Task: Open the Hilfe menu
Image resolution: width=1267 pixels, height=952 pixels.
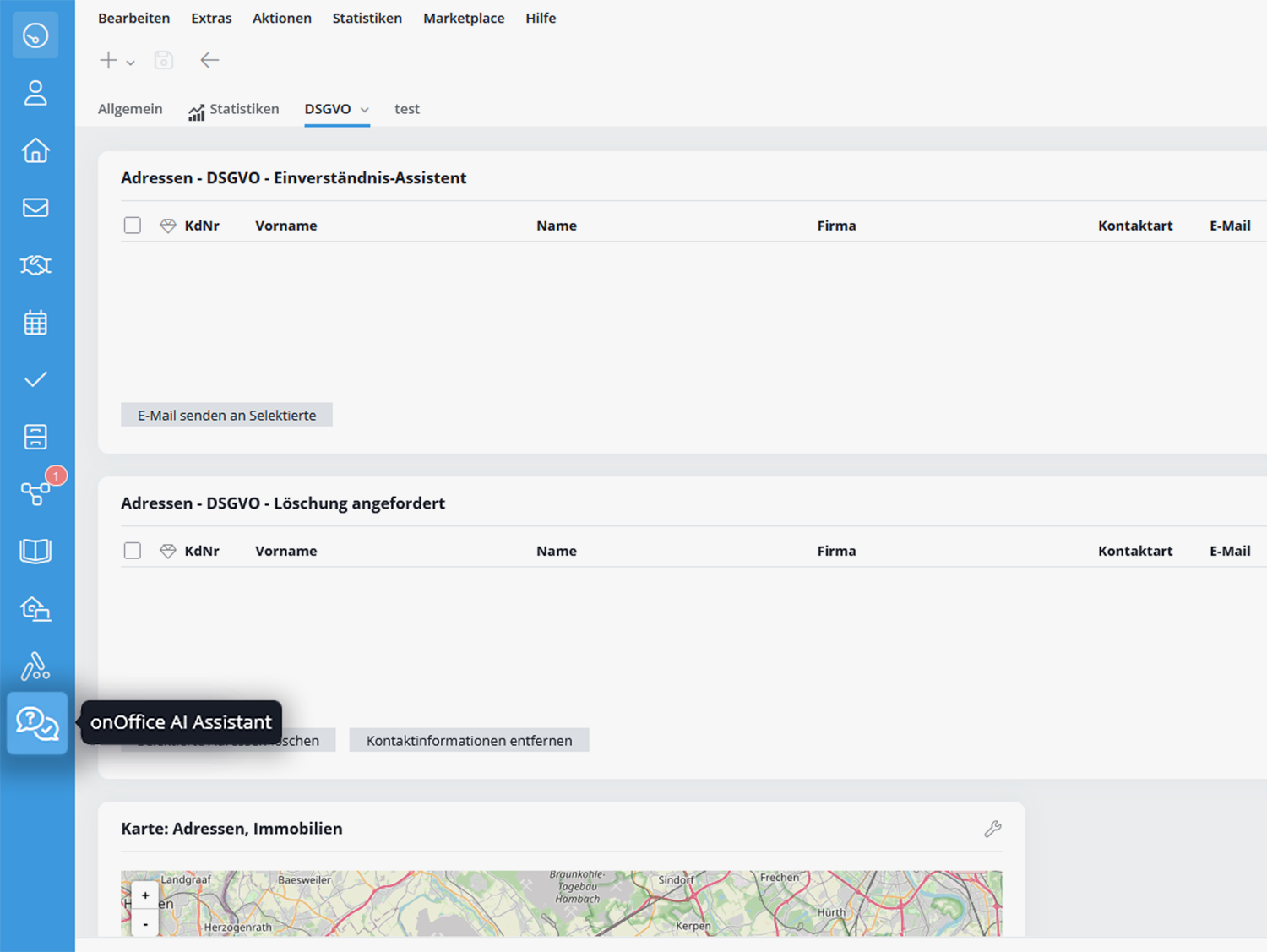Action: point(541,18)
